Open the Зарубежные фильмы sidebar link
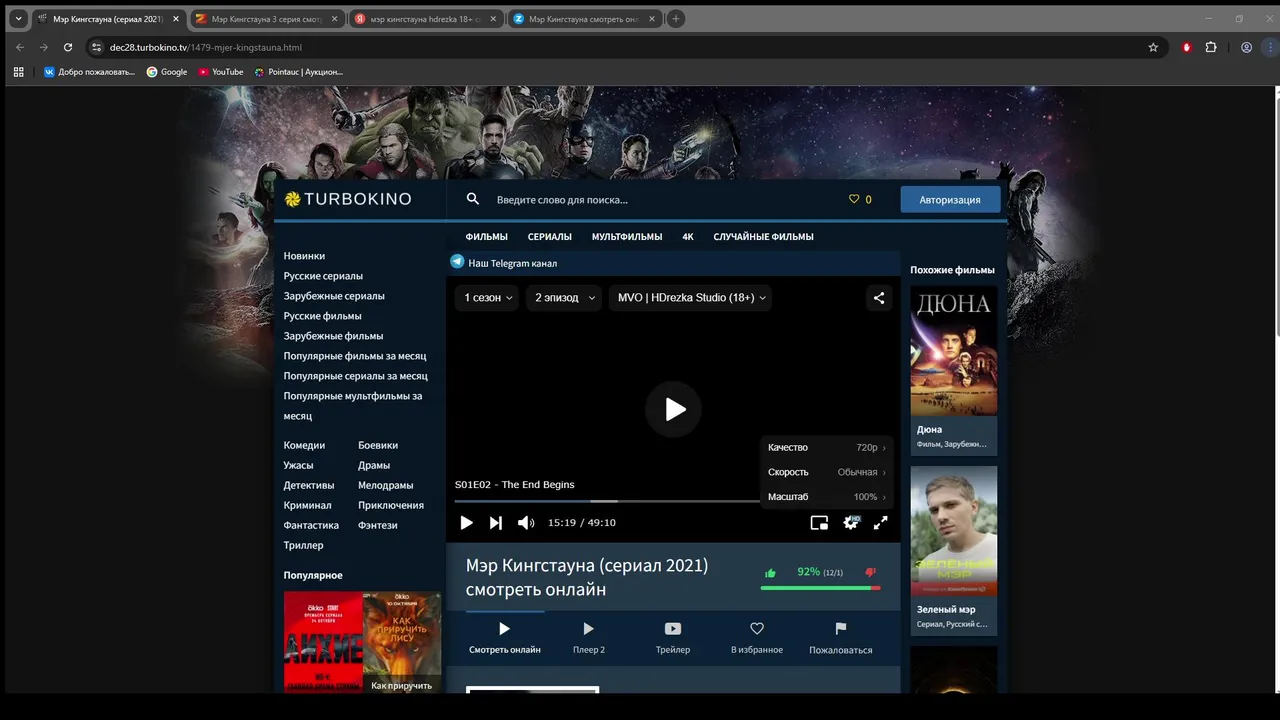The image size is (1280, 720). click(x=333, y=336)
